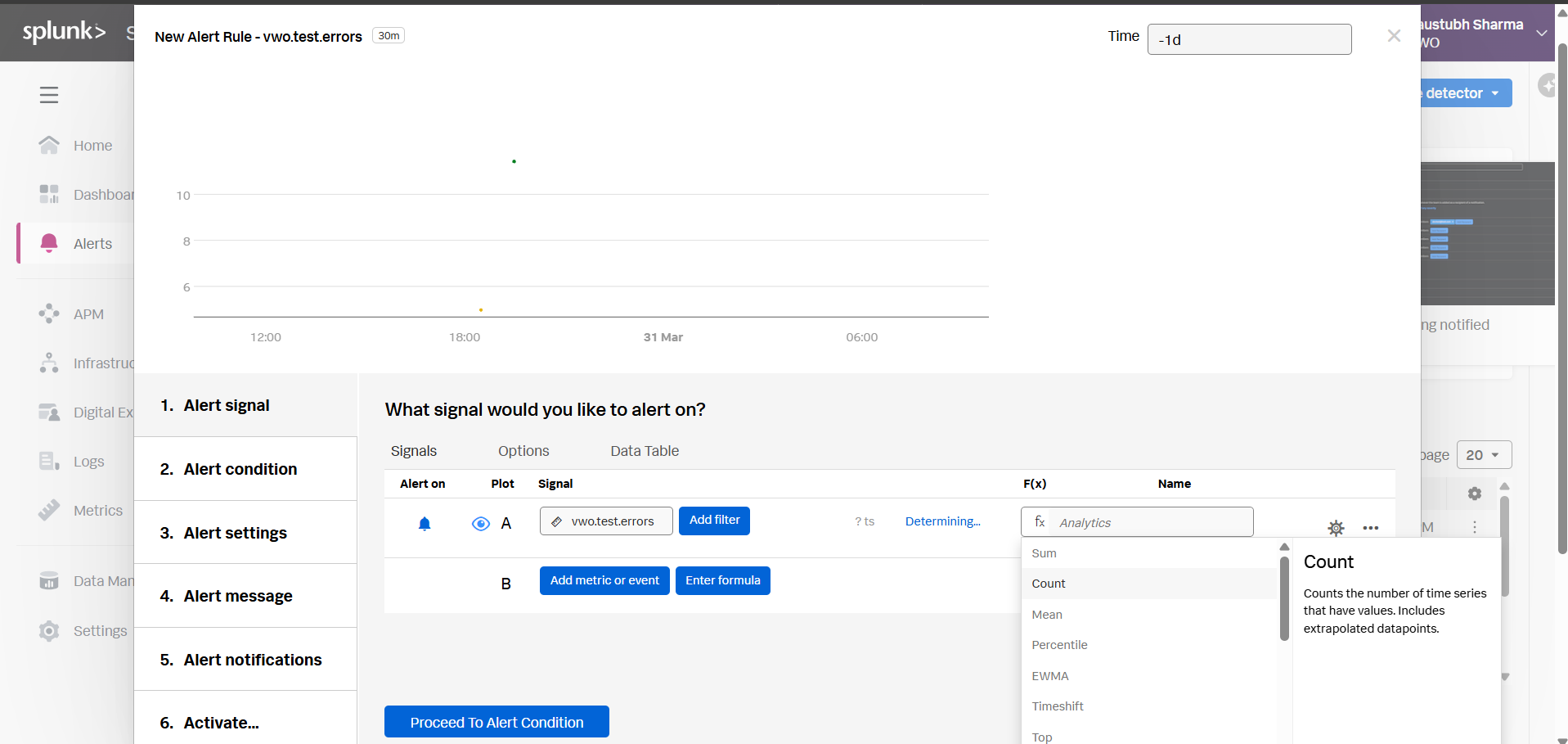Switch to the Options tab

click(523, 451)
